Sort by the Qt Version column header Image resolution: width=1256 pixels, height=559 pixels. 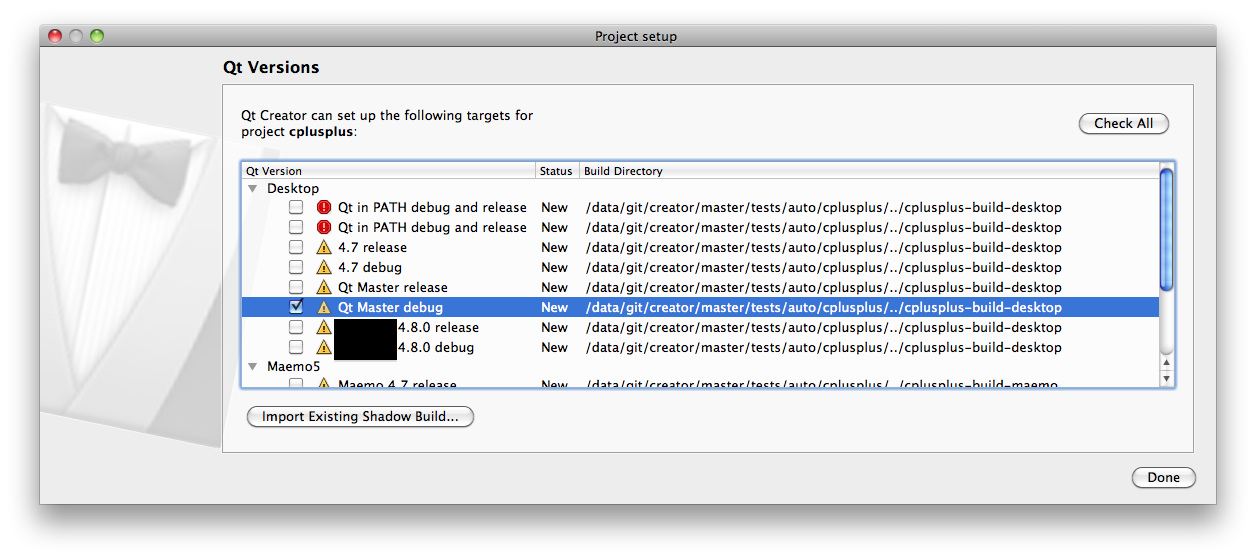pyautogui.click(x=389, y=171)
